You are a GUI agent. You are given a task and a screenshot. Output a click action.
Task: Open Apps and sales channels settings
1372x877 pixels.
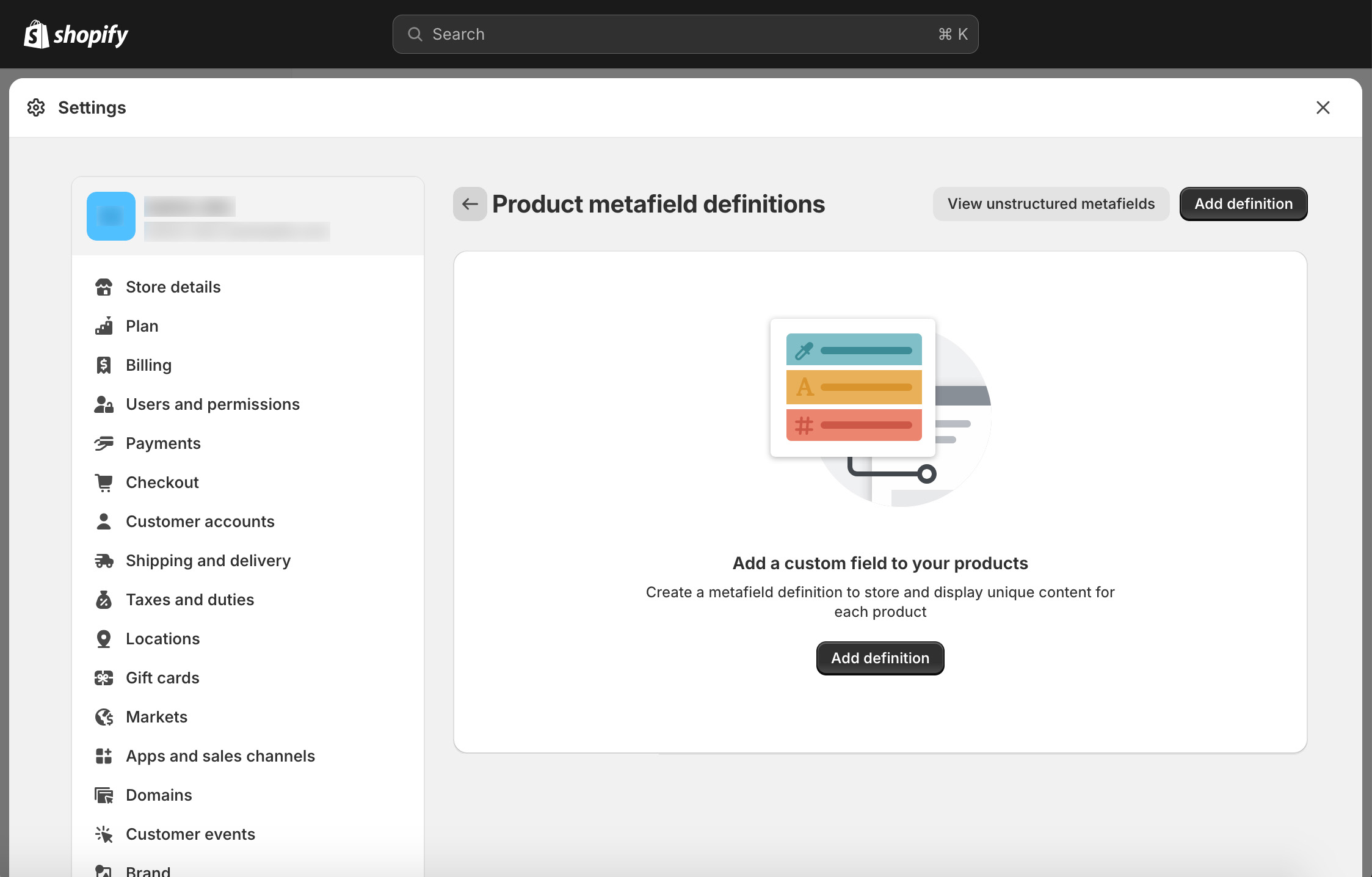tap(220, 756)
